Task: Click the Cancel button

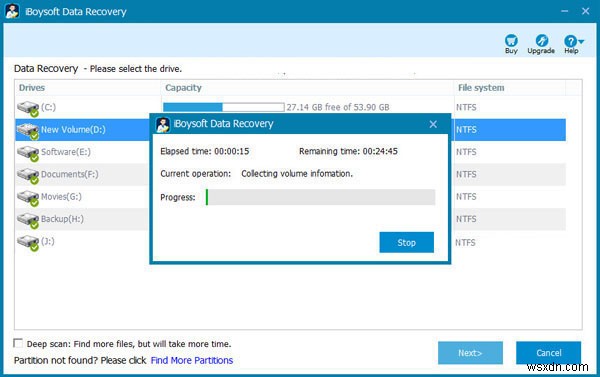Action: pos(549,353)
